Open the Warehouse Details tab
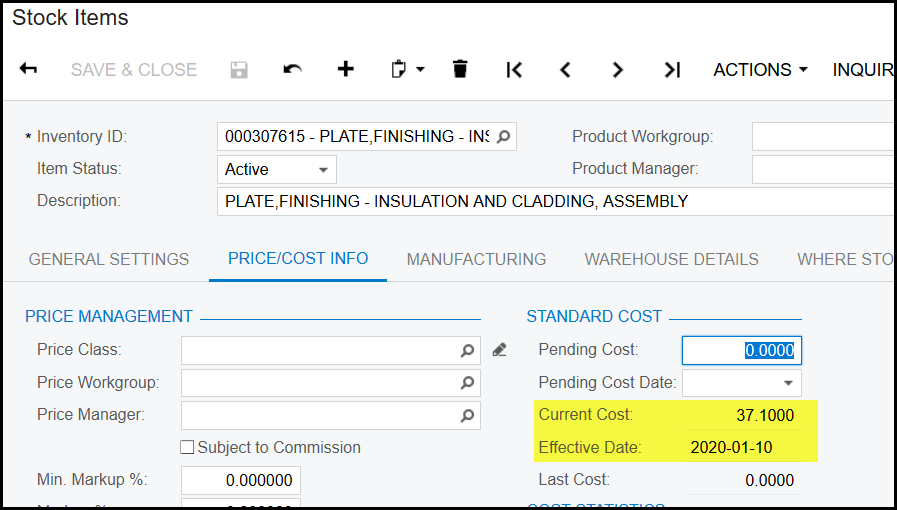This screenshot has height=510, width=897. click(671, 259)
